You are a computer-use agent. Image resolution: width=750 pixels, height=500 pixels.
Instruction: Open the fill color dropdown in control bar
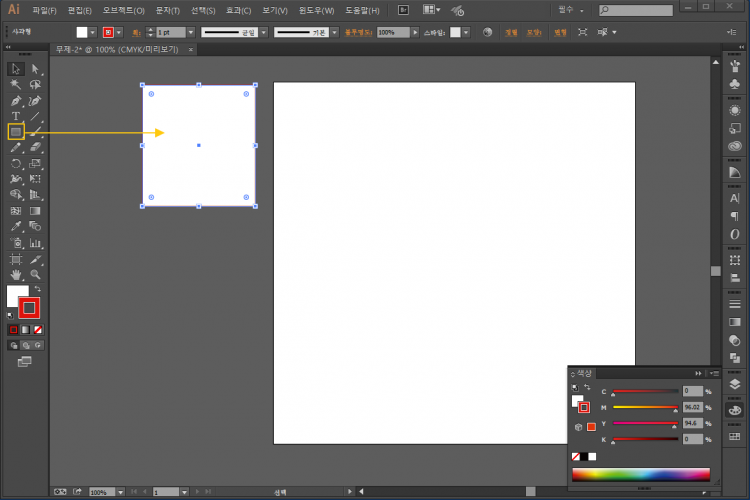click(95, 32)
